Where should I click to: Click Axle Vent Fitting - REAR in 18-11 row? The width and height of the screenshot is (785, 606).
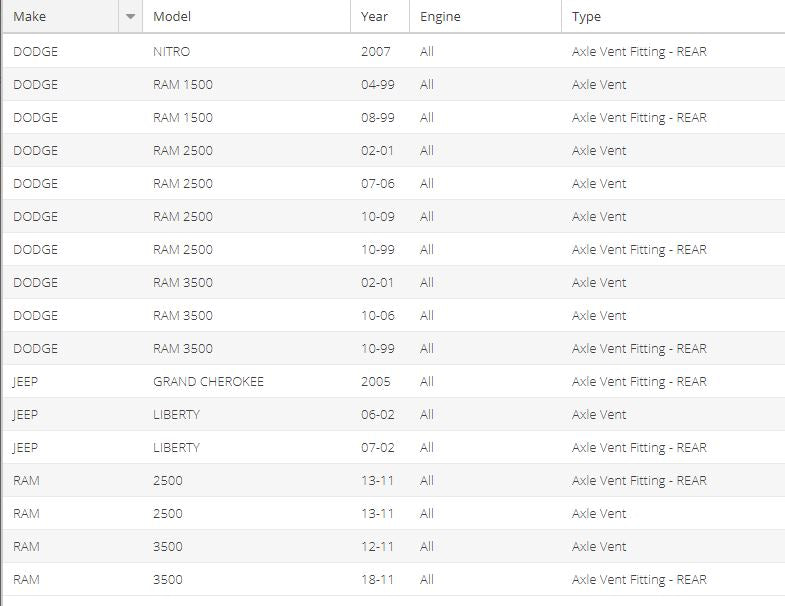tap(639, 580)
